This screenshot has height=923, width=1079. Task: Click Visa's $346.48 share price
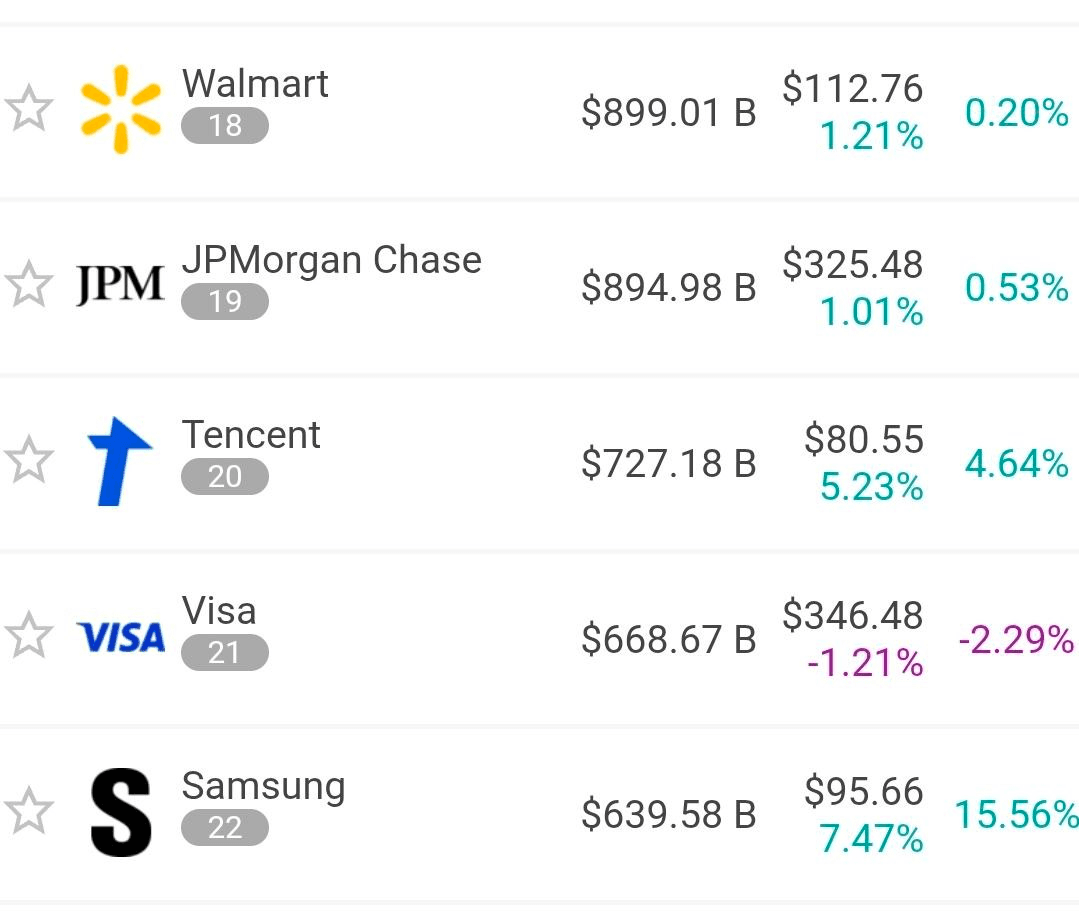pos(853,616)
